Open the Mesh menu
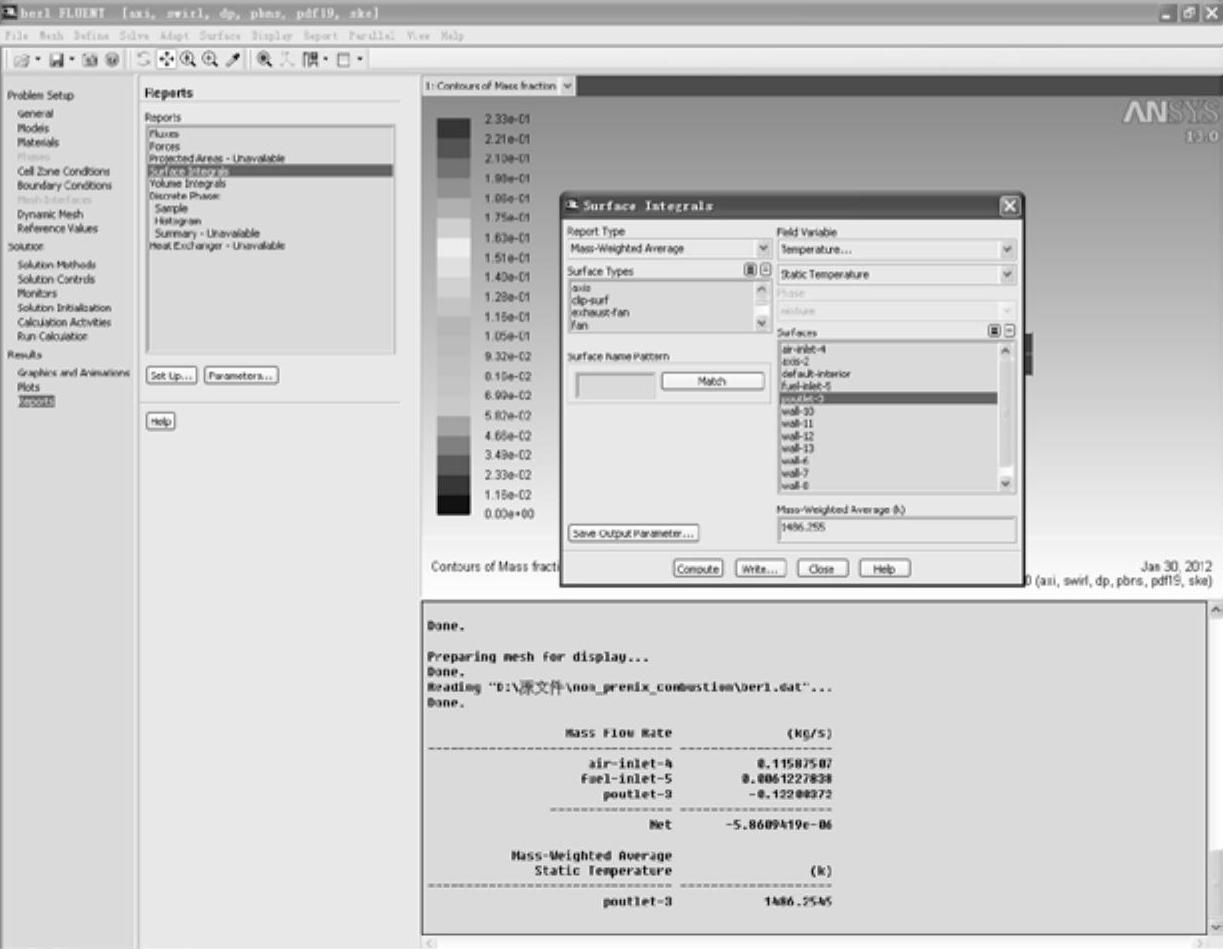This screenshot has height=949, width=1223. [51, 35]
